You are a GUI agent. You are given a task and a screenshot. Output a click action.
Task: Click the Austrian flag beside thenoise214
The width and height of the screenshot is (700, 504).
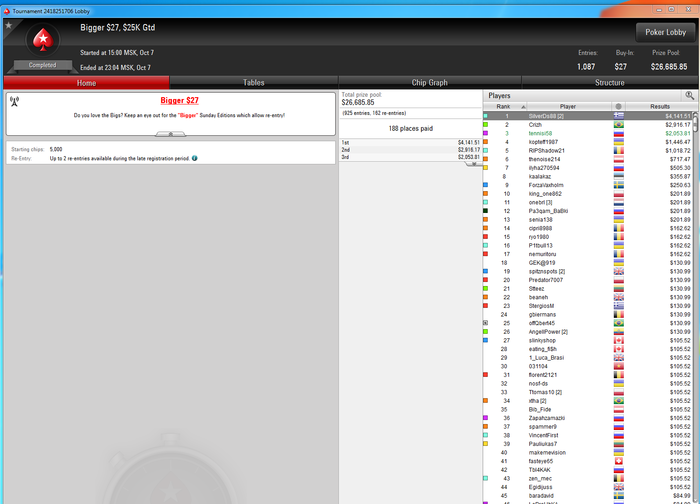pos(619,159)
